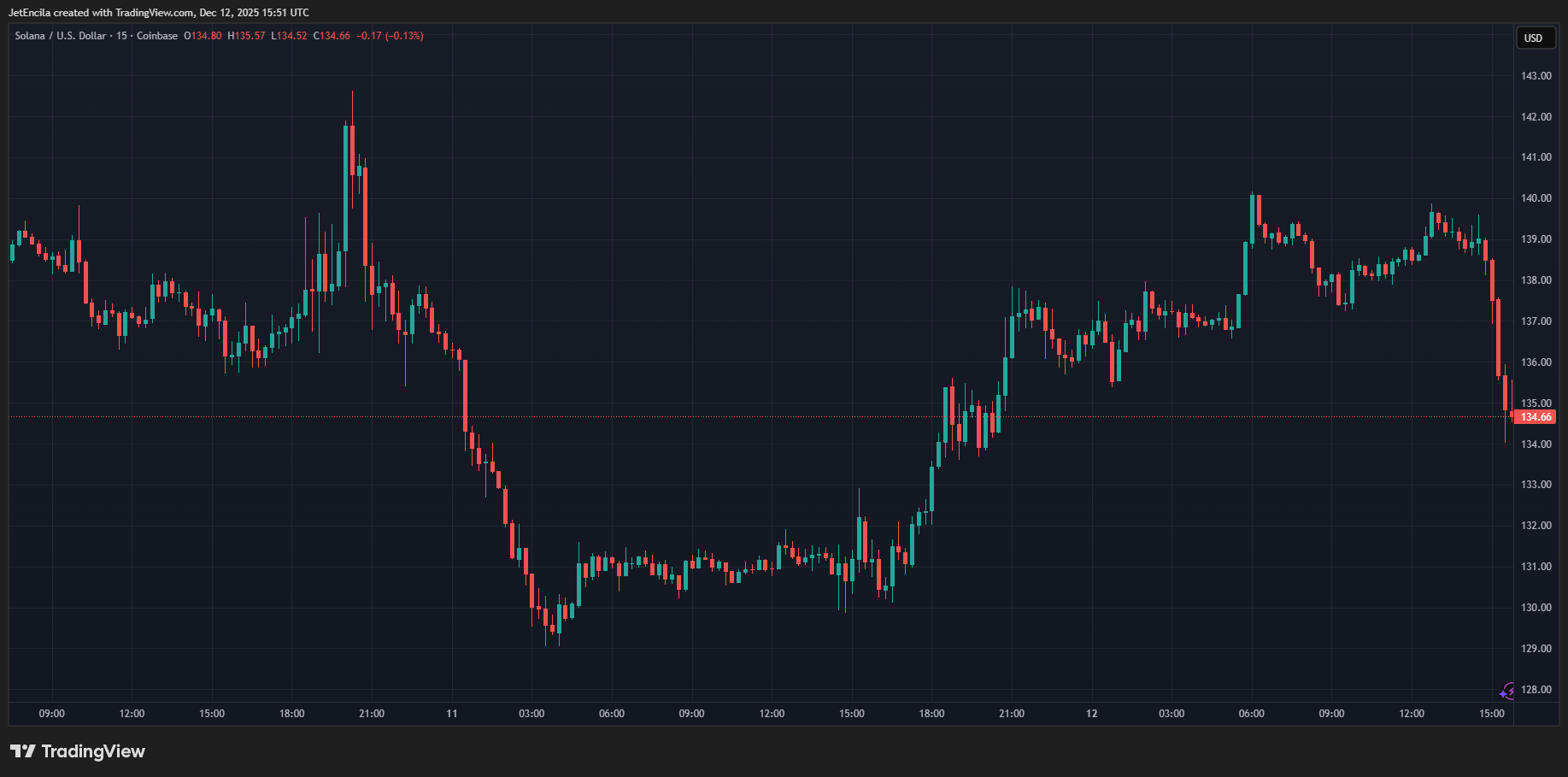
Task: Click the last 15:00 time axis label
Action: pyautogui.click(x=1491, y=714)
